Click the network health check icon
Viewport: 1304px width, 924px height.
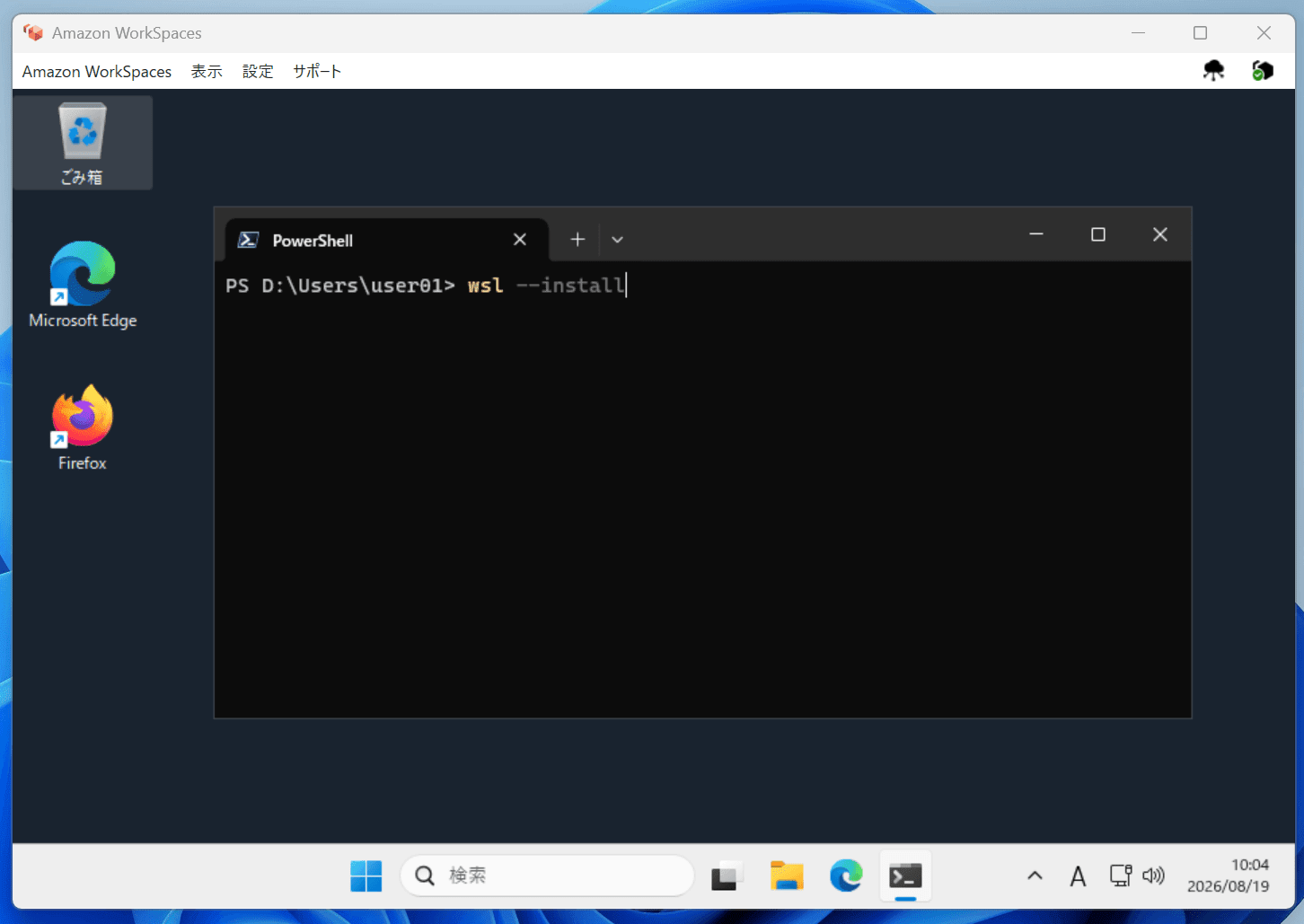click(1263, 70)
